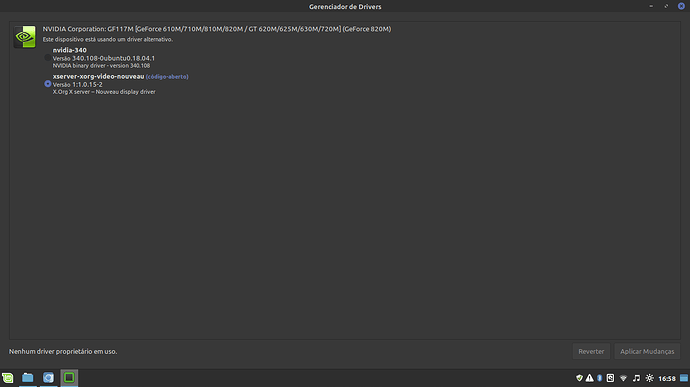
Task: Select the xserver-xorg-video-nouveau radio button
Action: 48,84
